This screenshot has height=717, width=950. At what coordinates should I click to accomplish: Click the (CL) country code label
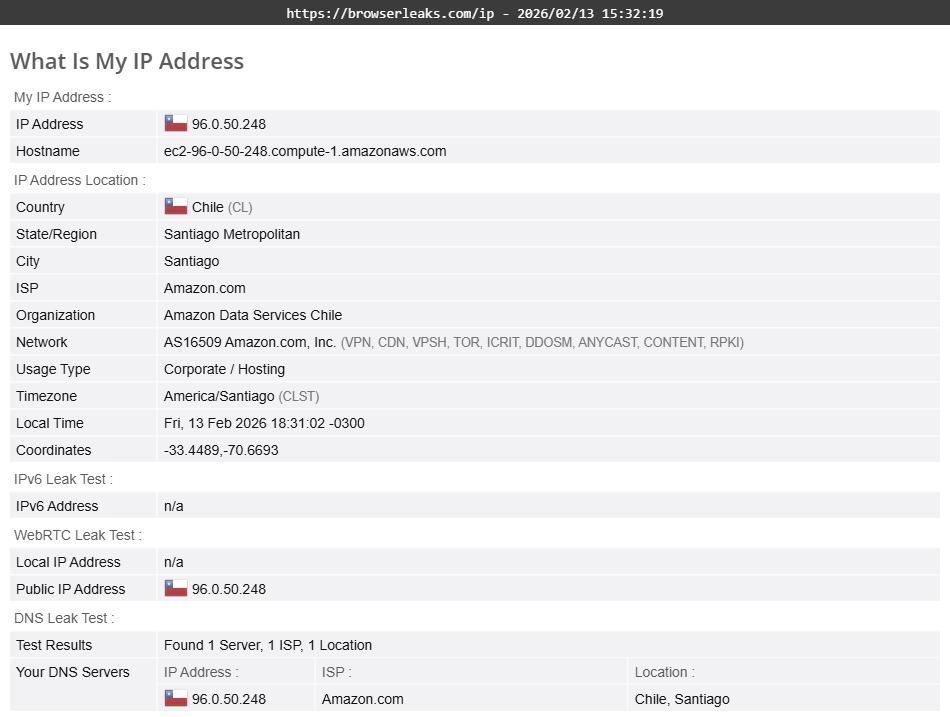click(240, 206)
